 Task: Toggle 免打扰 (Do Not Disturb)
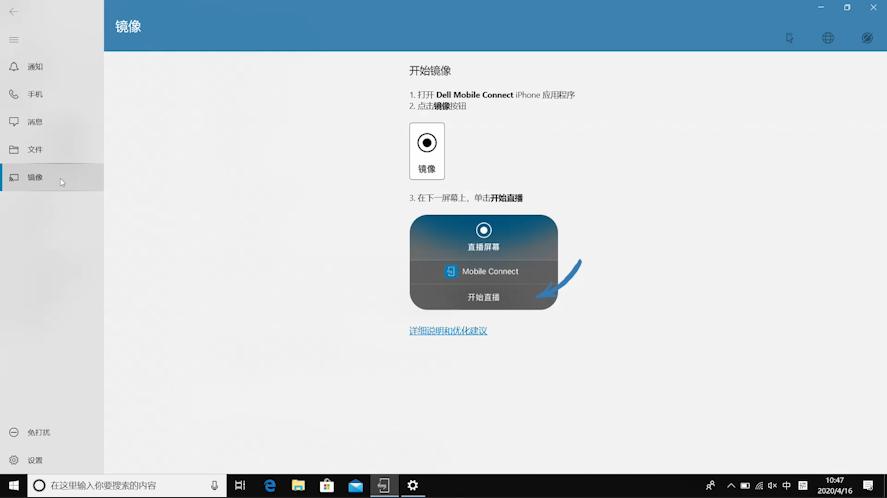click(x=52, y=432)
